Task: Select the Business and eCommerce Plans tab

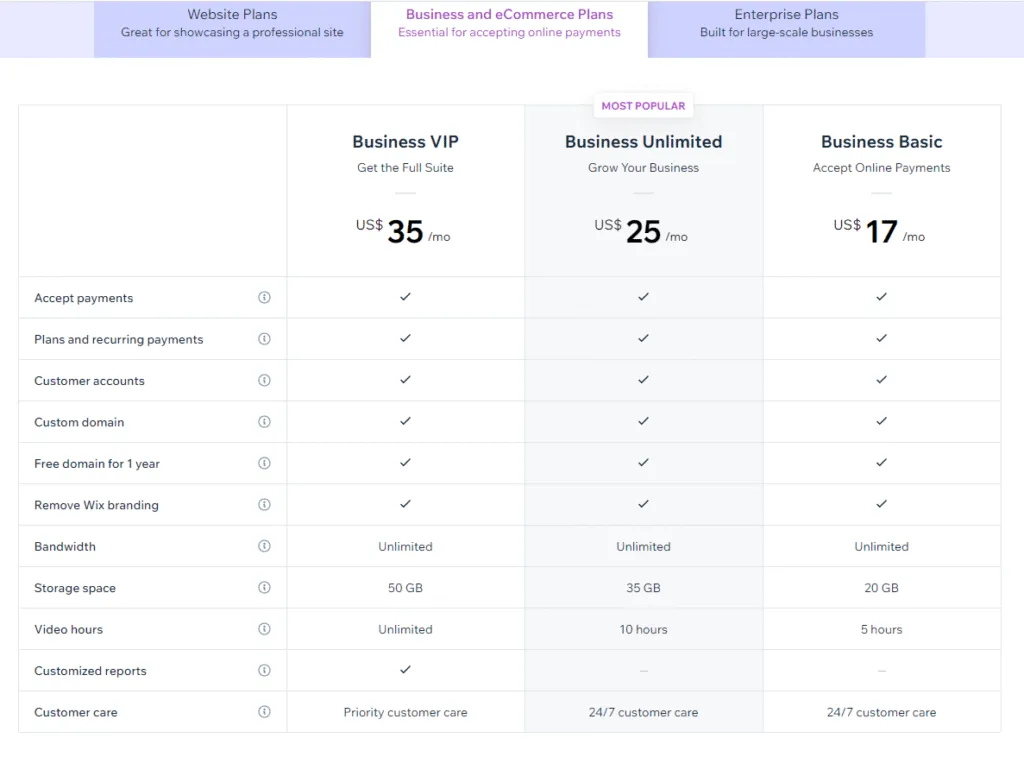Action: pos(510,22)
